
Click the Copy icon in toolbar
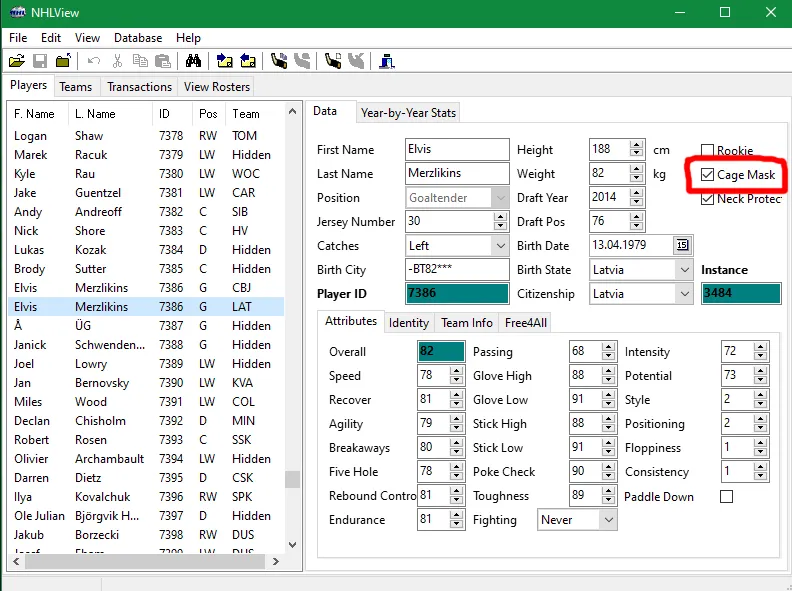coord(140,61)
